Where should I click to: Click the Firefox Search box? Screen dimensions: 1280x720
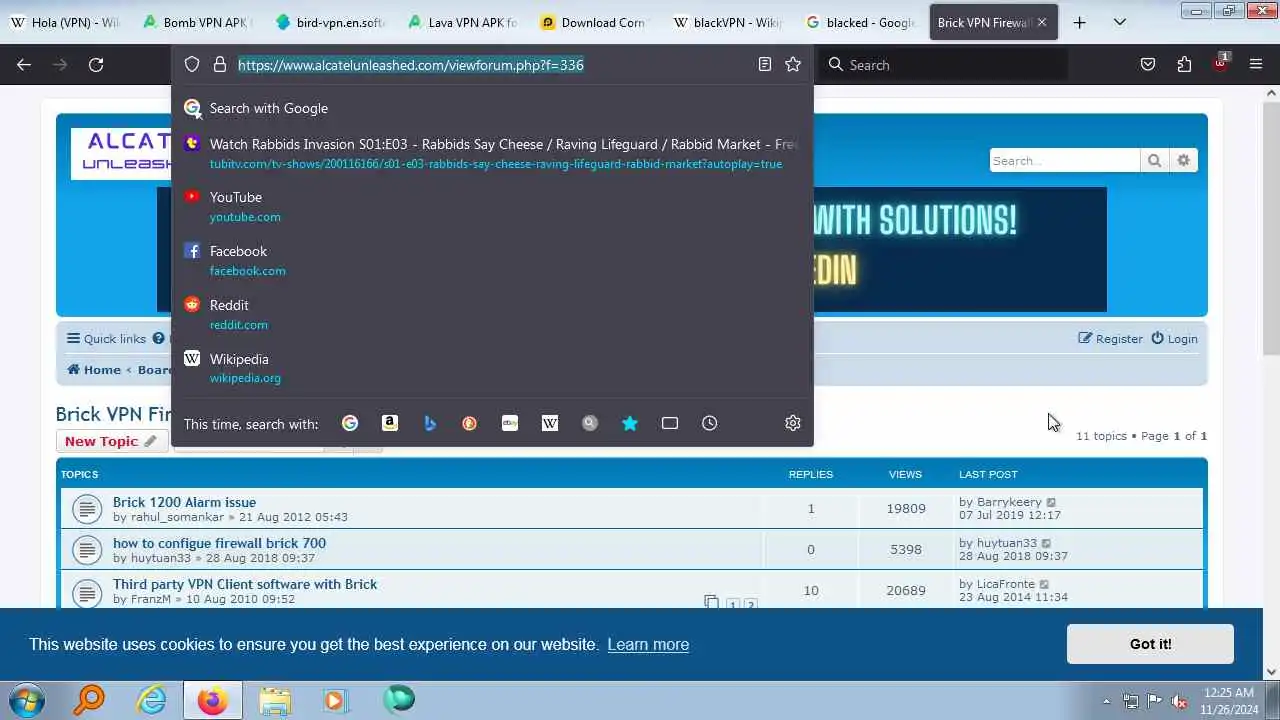click(x=945, y=65)
